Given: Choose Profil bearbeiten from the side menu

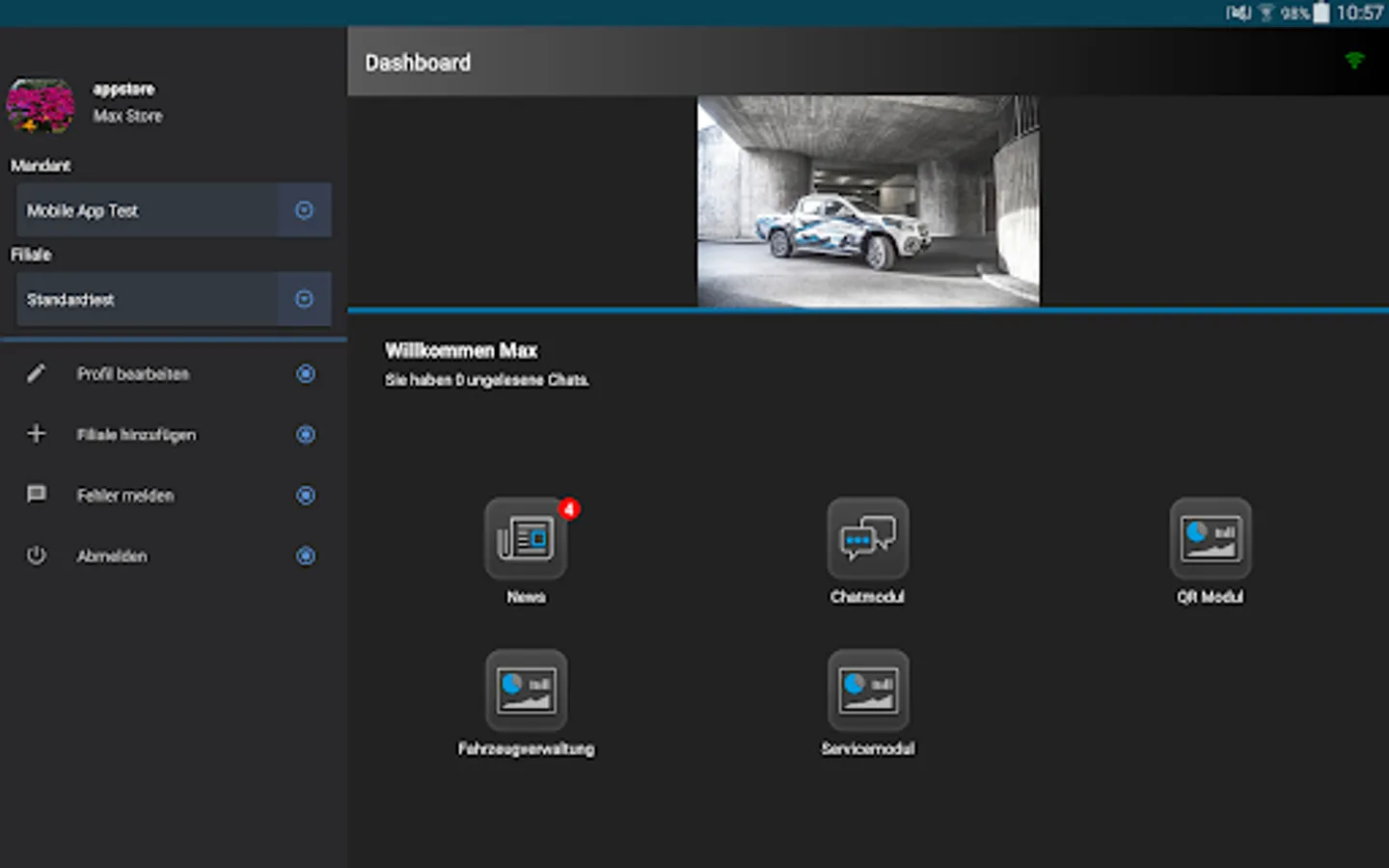Looking at the screenshot, I should tap(174, 373).
